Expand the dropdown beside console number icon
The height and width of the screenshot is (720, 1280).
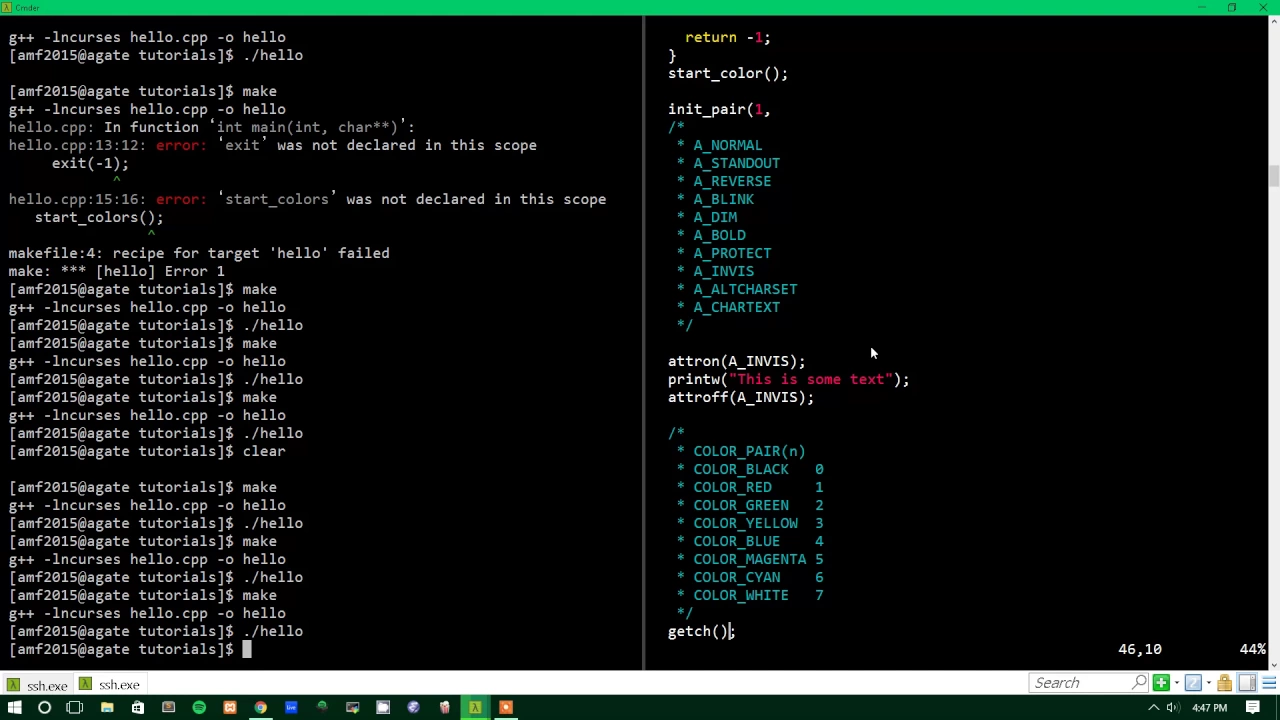(x=1208, y=683)
